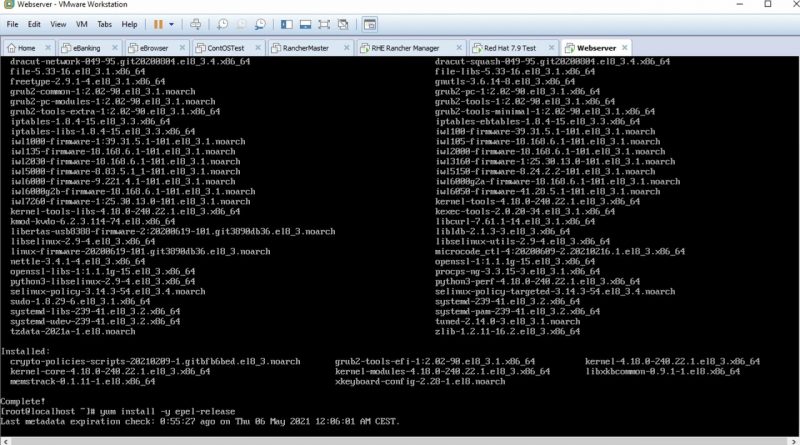Image resolution: width=800 pixels, height=445 pixels.
Task: Click the grub2-tools-efi package line
Action: [x=435, y=361]
